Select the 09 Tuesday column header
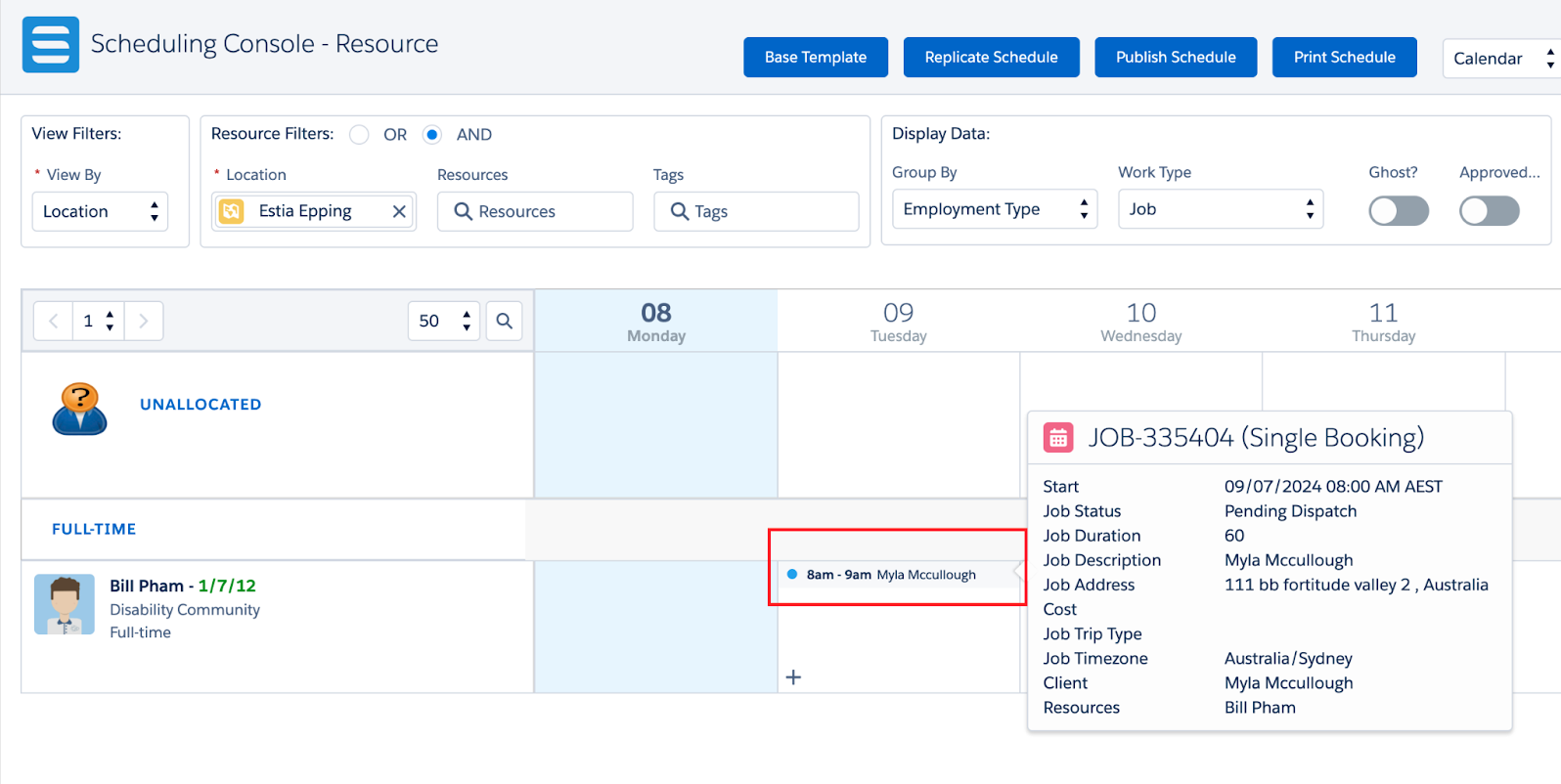The image size is (1561, 784). [x=899, y=322]
